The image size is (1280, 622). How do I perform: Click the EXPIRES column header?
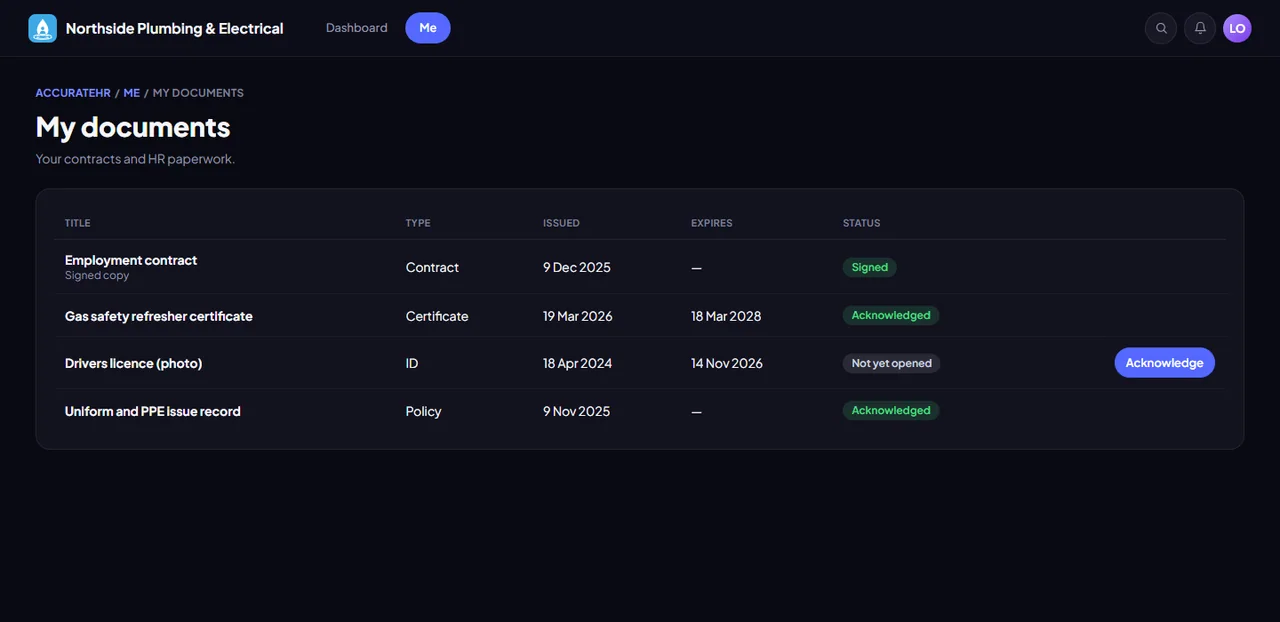coord(712,223)
